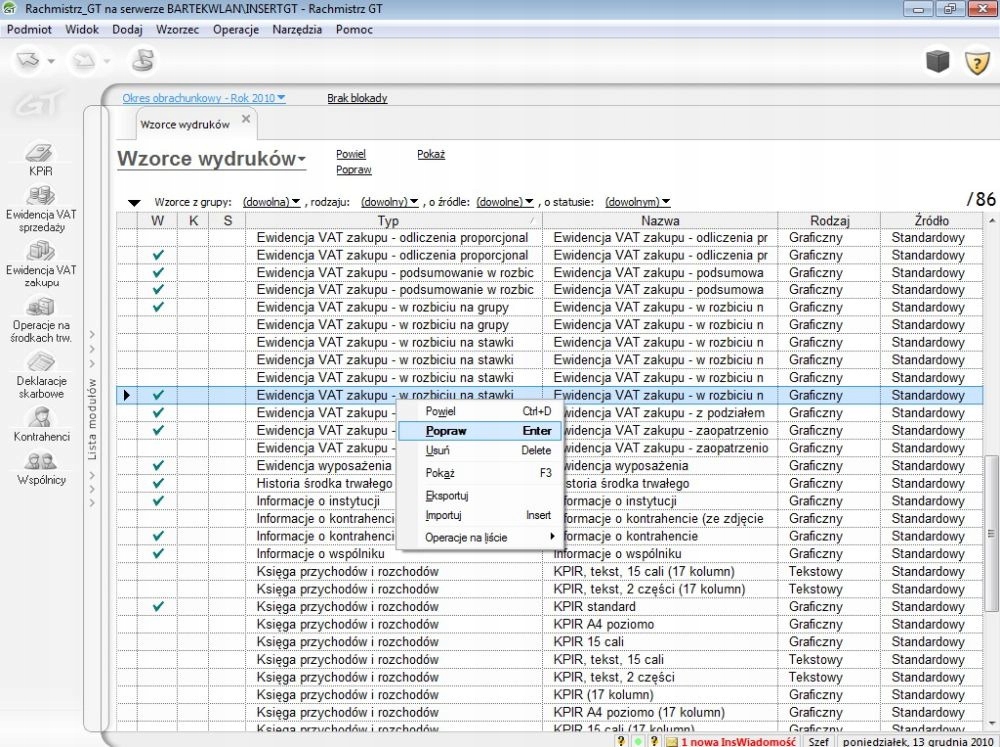Open the Wspólnicy module
The image size is (1000, 747).
40,463
